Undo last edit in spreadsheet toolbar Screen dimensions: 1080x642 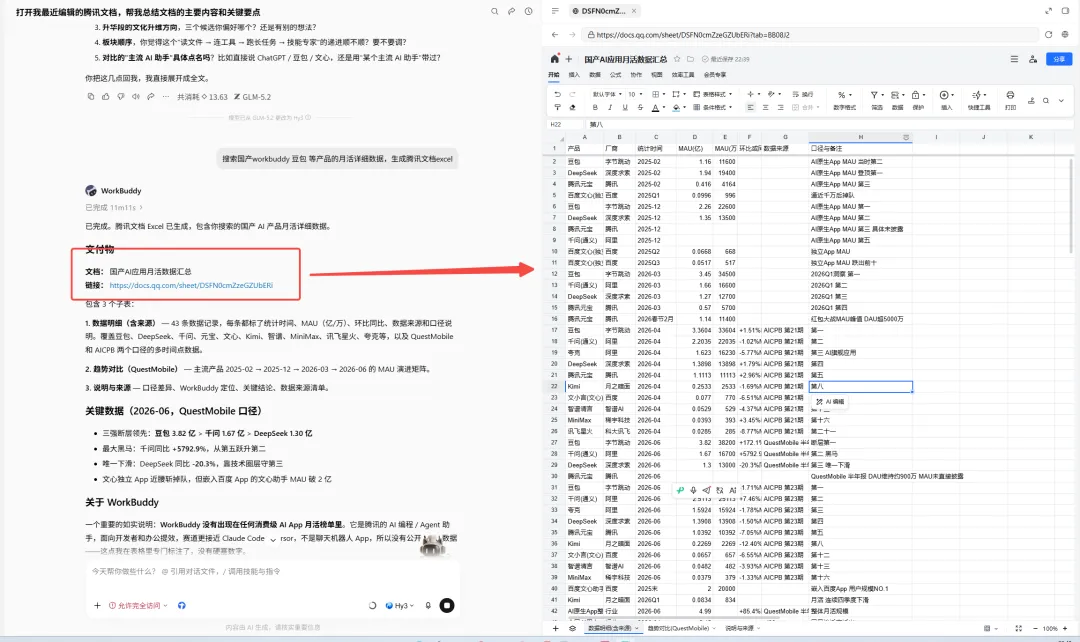click(x=557, y=94)
